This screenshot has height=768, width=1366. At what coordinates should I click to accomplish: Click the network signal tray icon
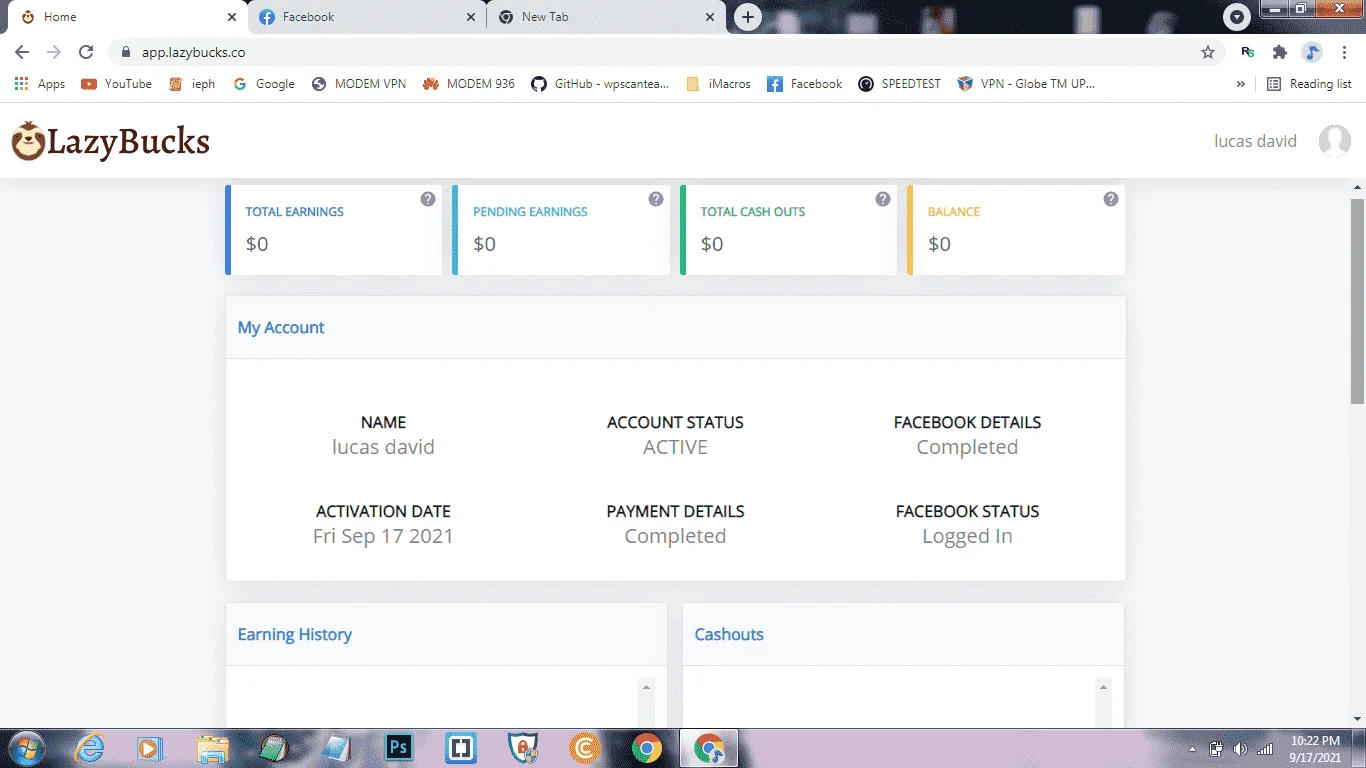(1265, 749)
